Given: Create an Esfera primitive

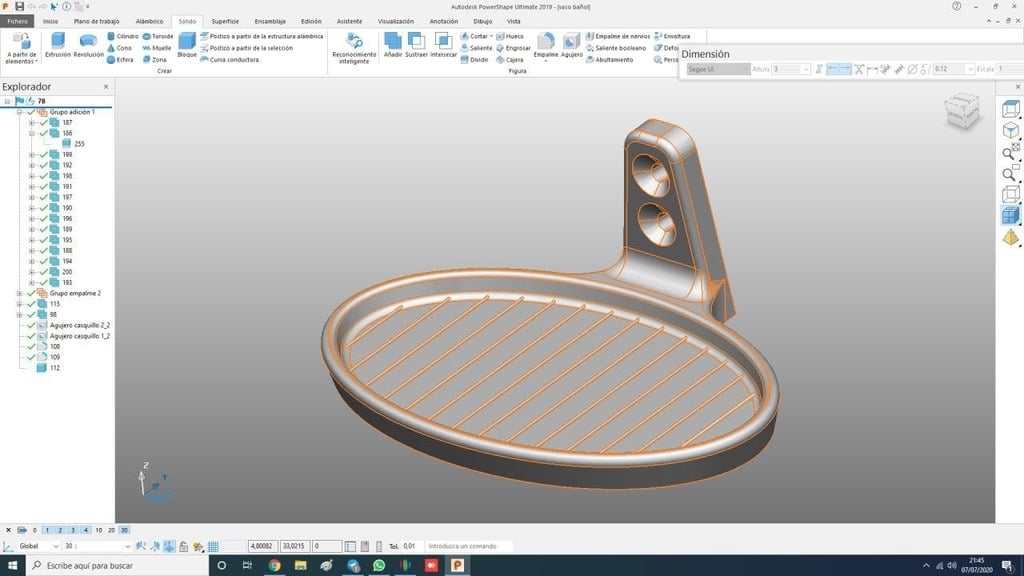Looking at the screenshot, I should coord(120,59).
